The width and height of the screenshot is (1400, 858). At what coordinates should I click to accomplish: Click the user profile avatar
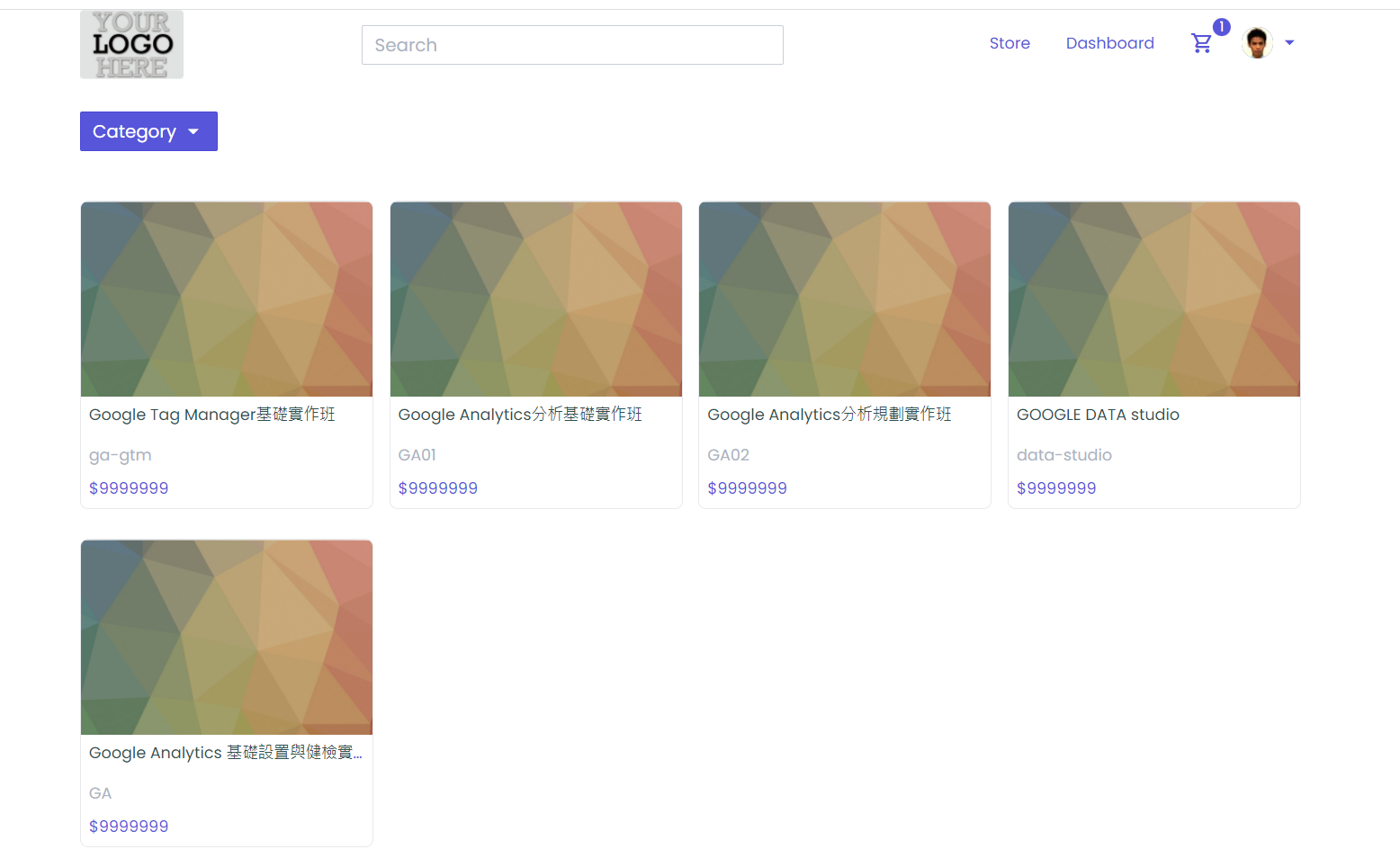click(x=1257, y=43)
